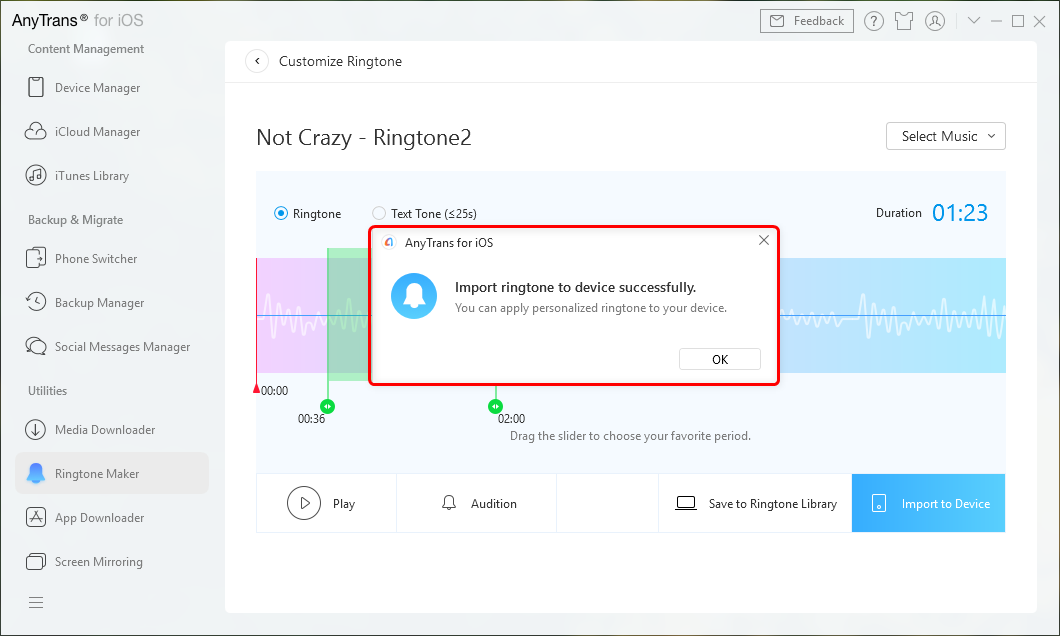Screen dimensions: 1060x636
Task: Click the Import to Device button
Action: (928, 503)
